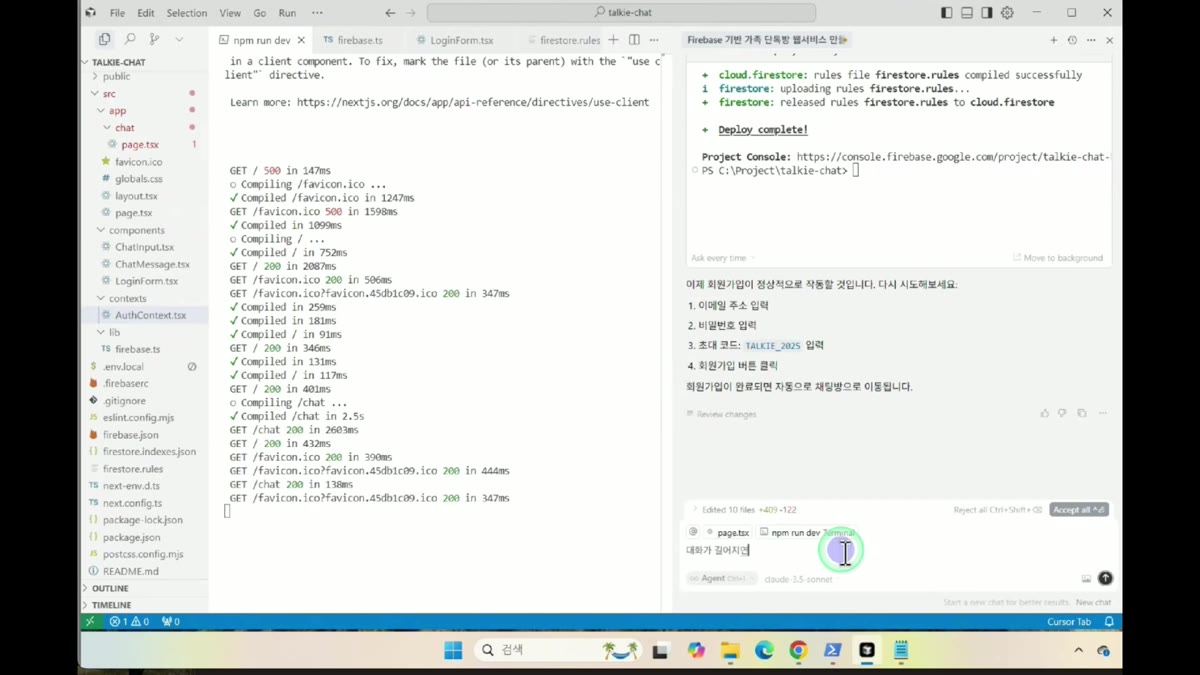Open the Explorer view icon
Viewport: 1200px width, 675px height.
[104, 39]
